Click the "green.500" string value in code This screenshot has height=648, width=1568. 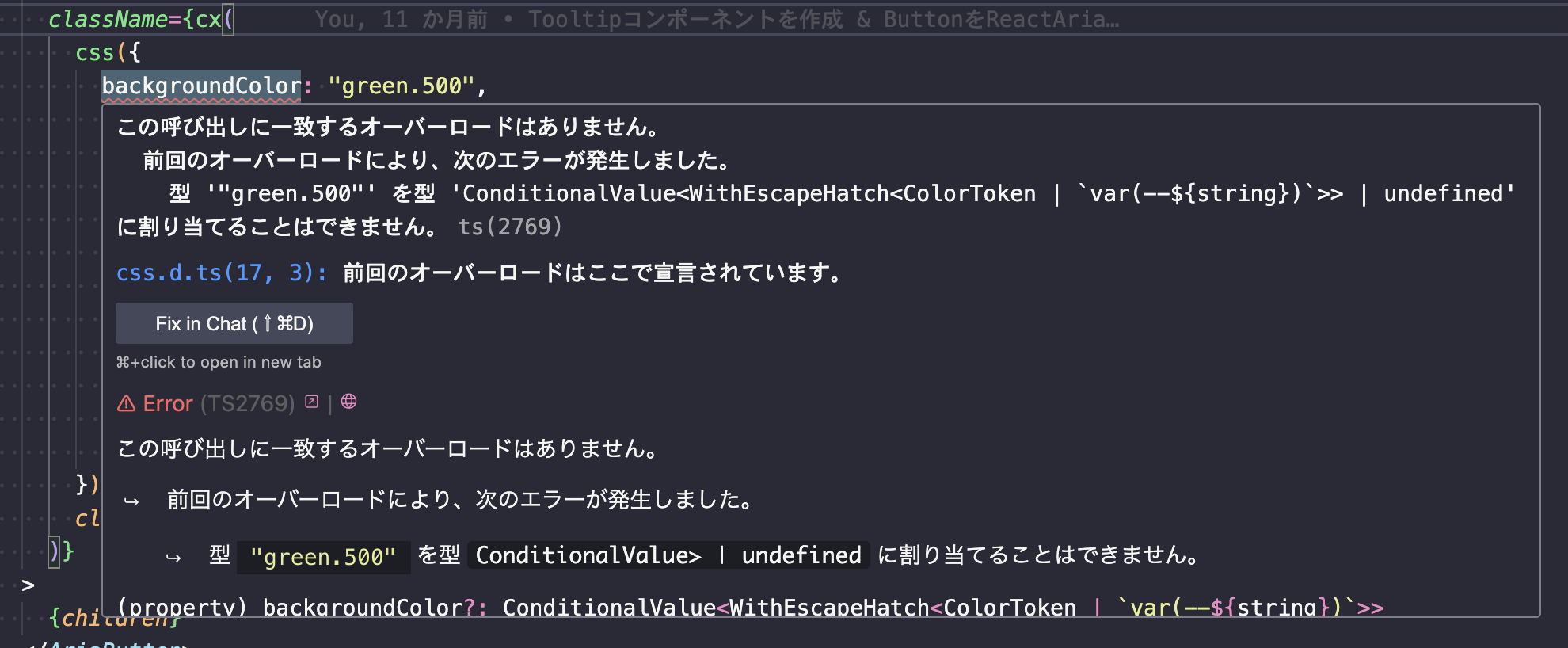405,85
